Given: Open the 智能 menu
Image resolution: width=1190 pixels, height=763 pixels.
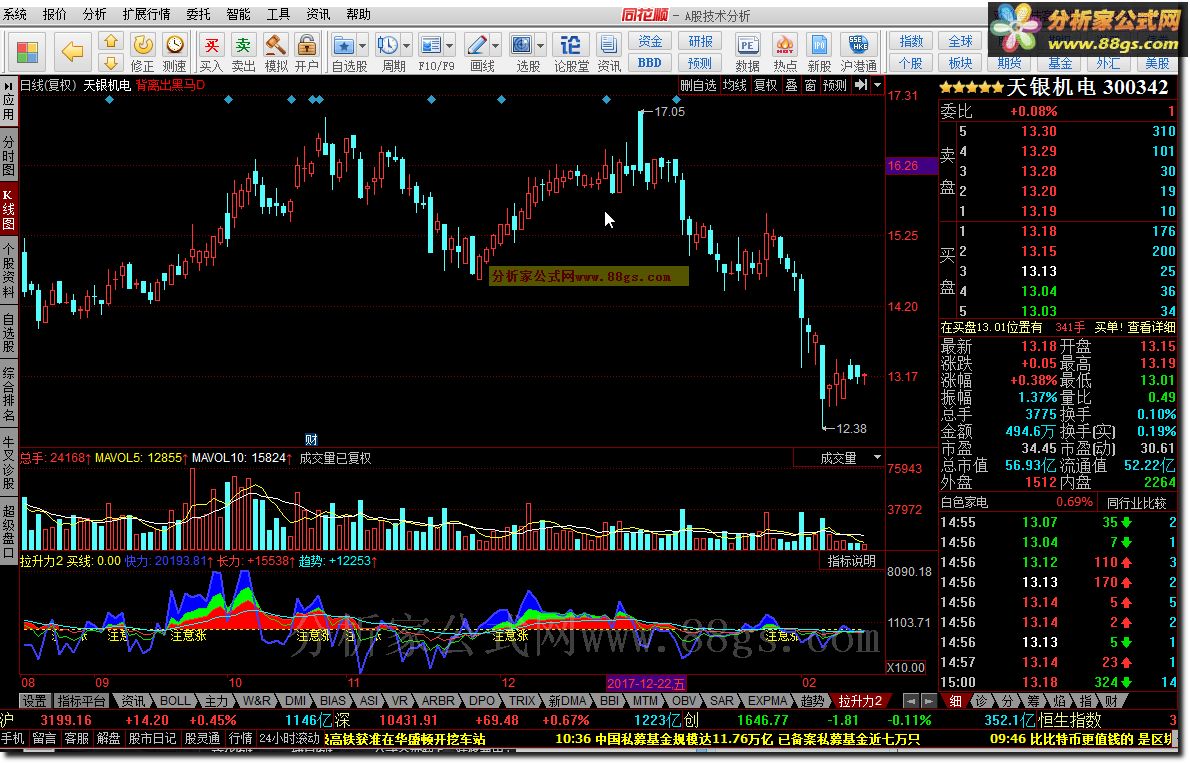Looking at the screenshot, I should (238, 14).
